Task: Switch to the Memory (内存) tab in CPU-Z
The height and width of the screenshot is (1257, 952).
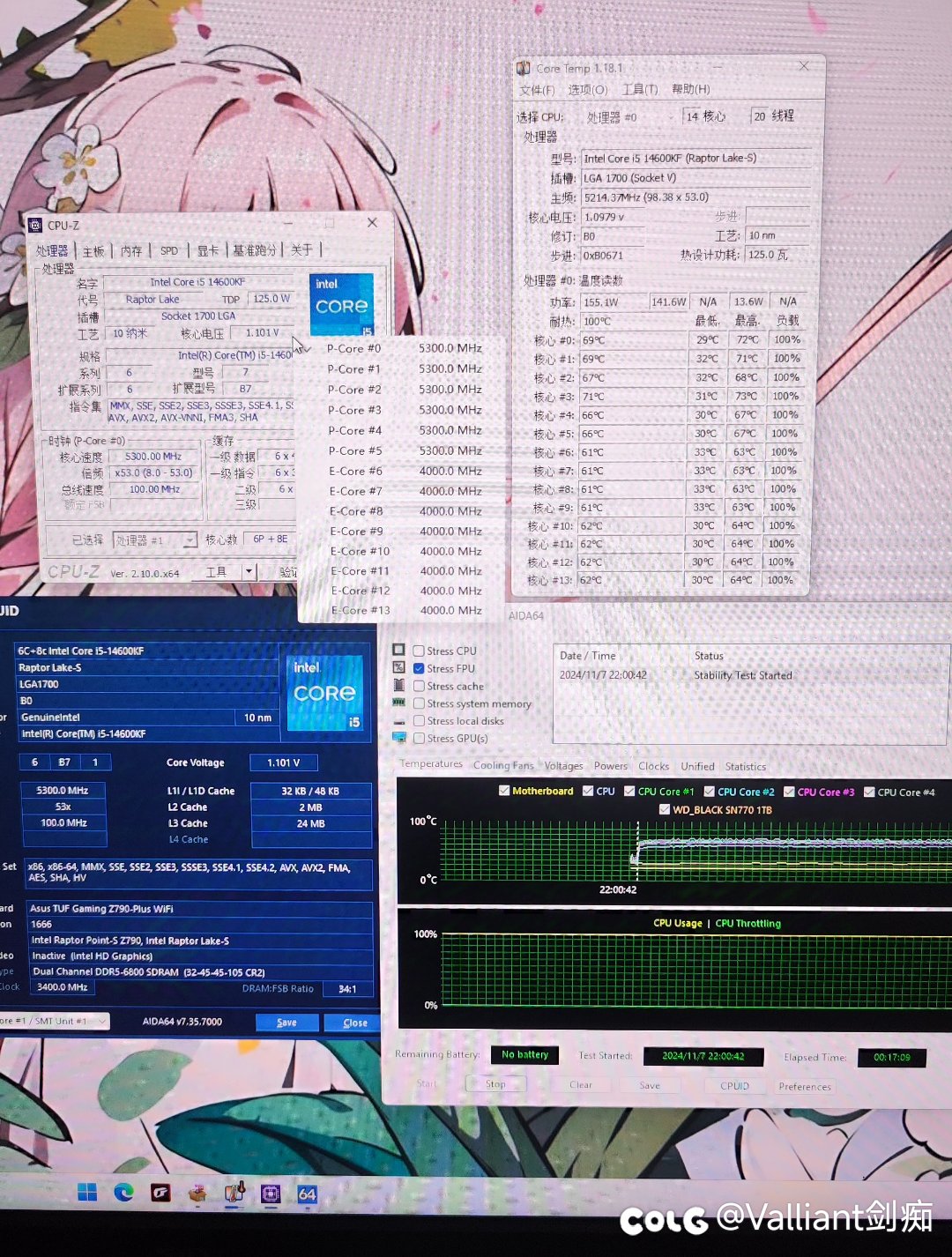Action: (x=131, y=251)
